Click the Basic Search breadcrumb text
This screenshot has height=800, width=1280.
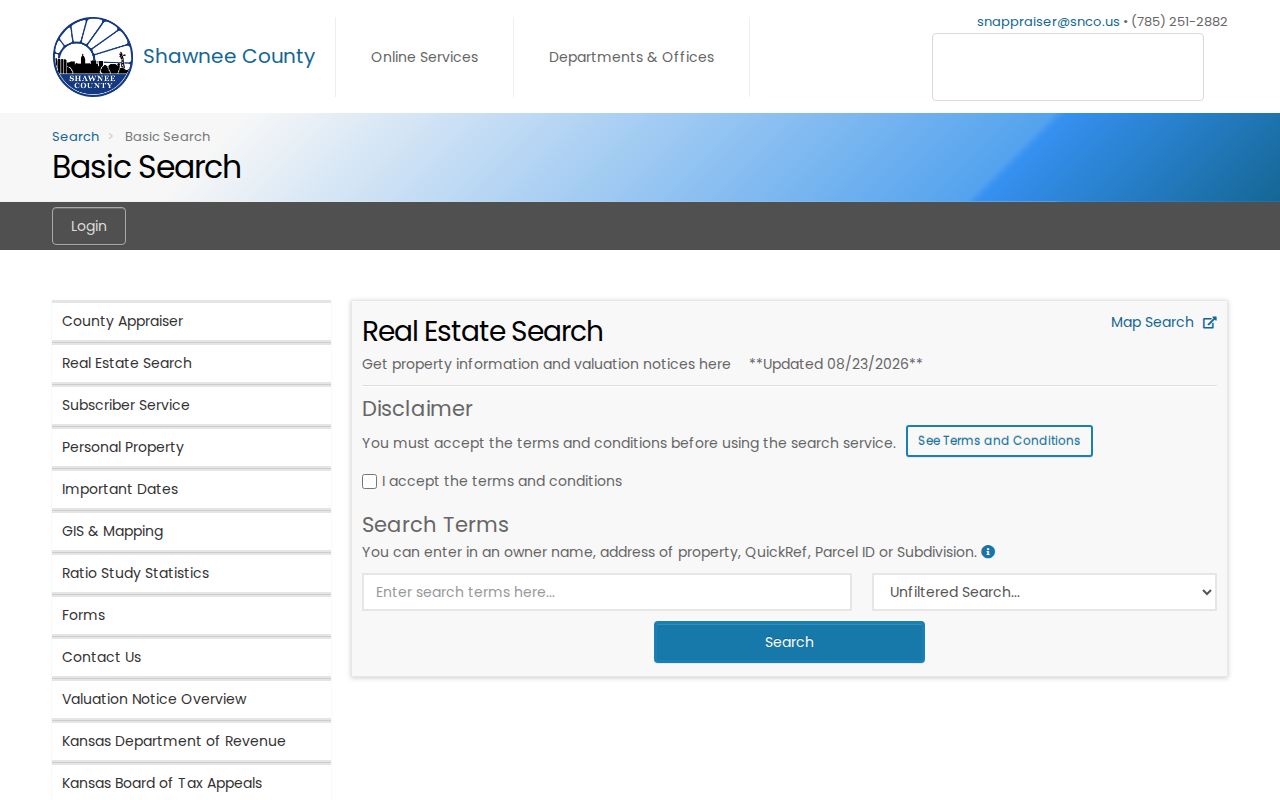(x=167, y=136)
